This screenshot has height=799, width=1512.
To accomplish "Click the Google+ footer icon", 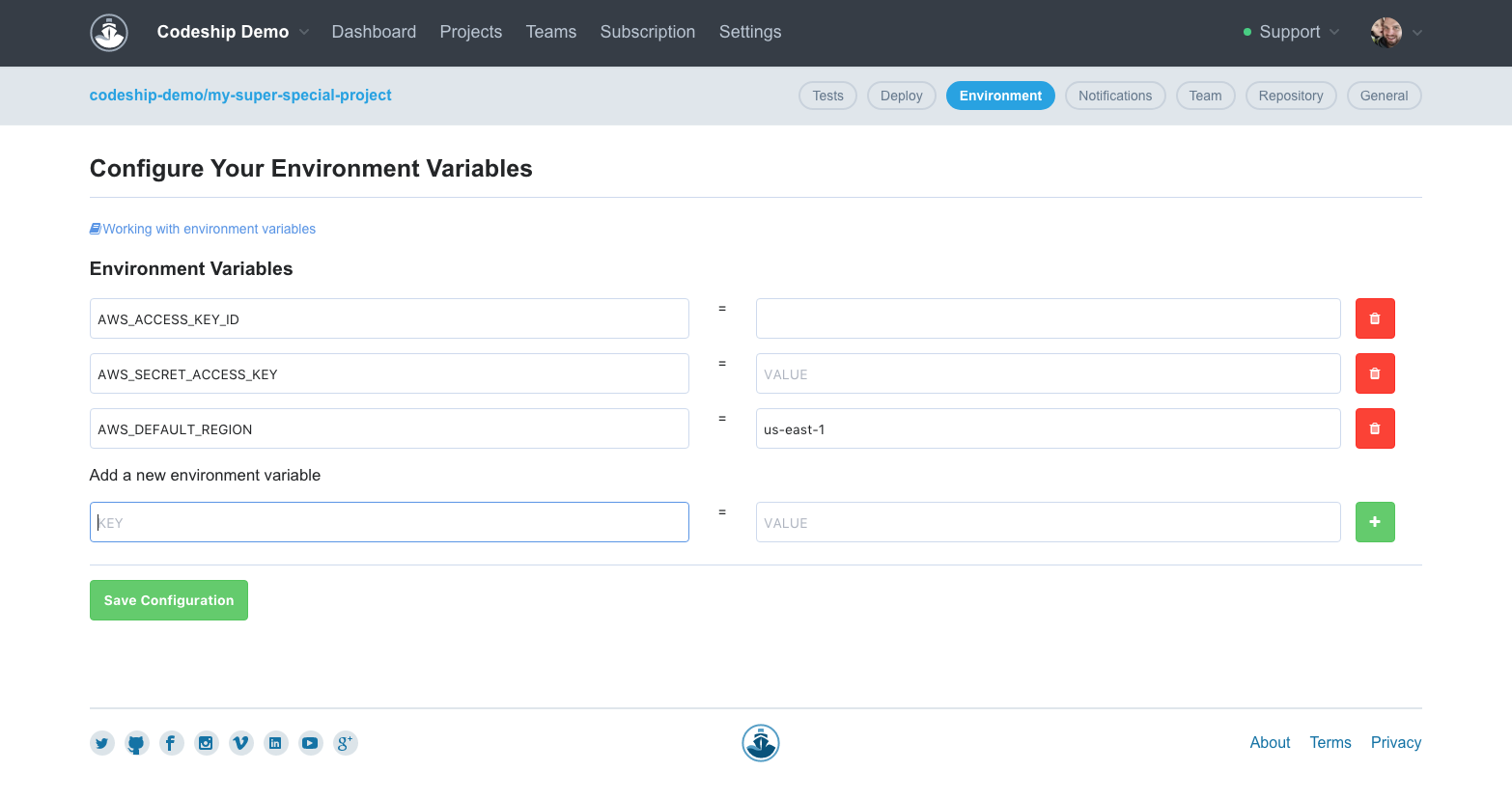I will pyautogui.click(x=345, y=743).
